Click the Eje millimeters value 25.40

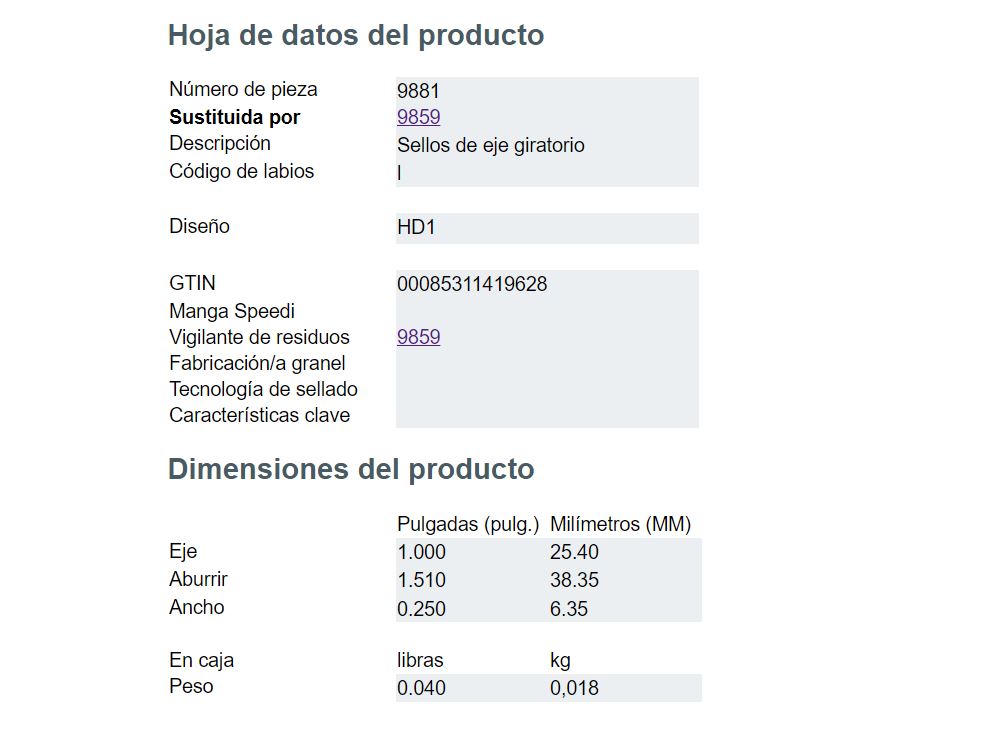pyautogui.click(x=574, y=552)
